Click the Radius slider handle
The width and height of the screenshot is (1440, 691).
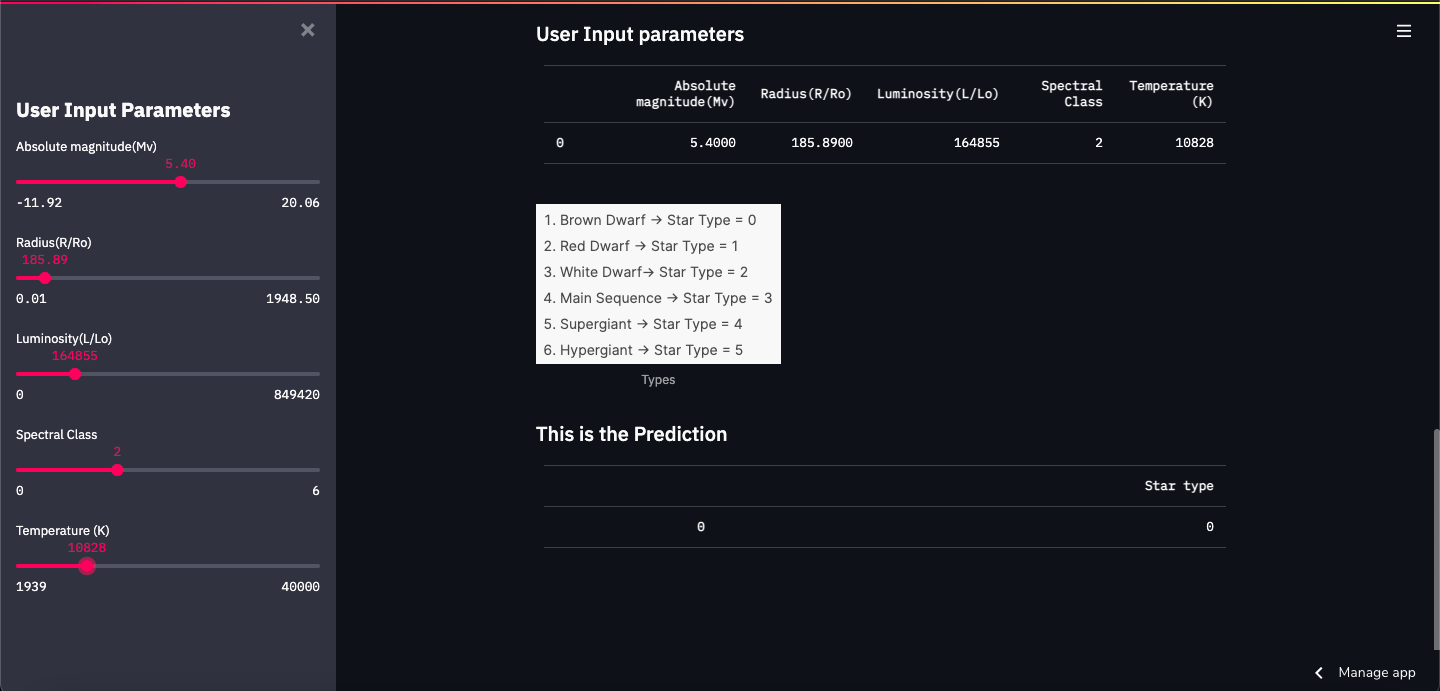pyautogui.click(x=45, y=278)
